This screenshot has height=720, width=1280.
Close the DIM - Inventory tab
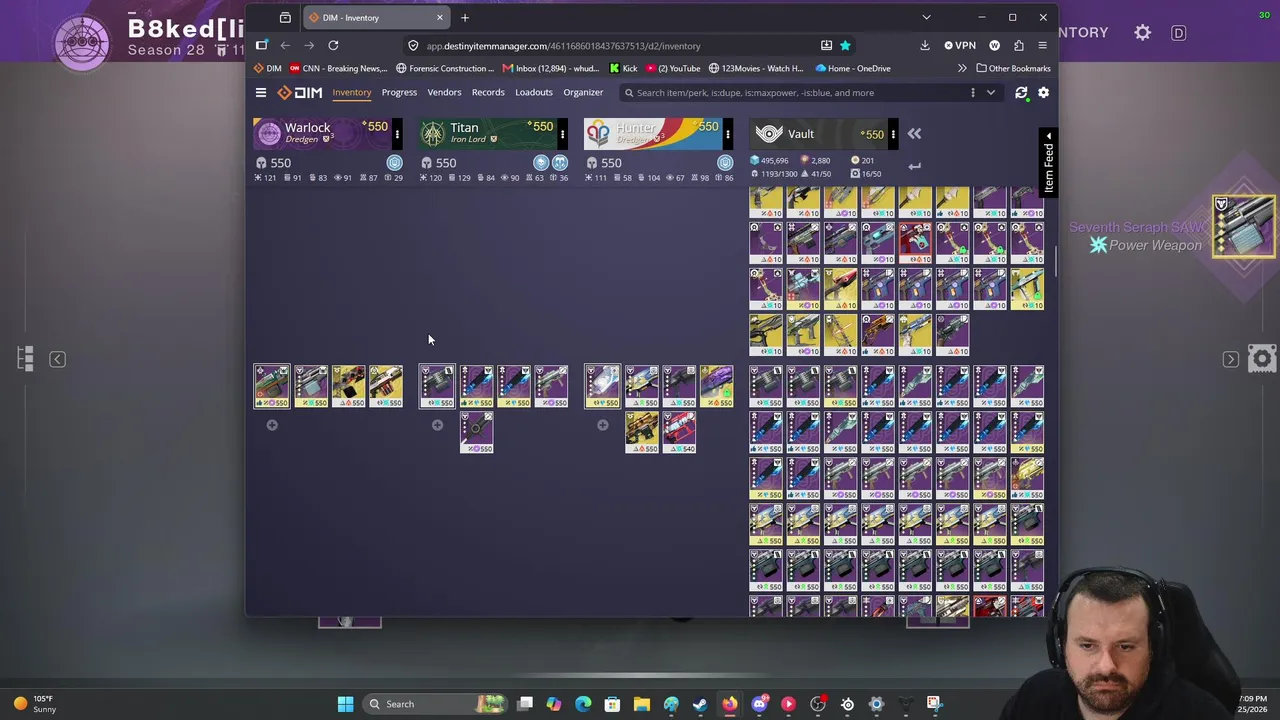[439, 17]
